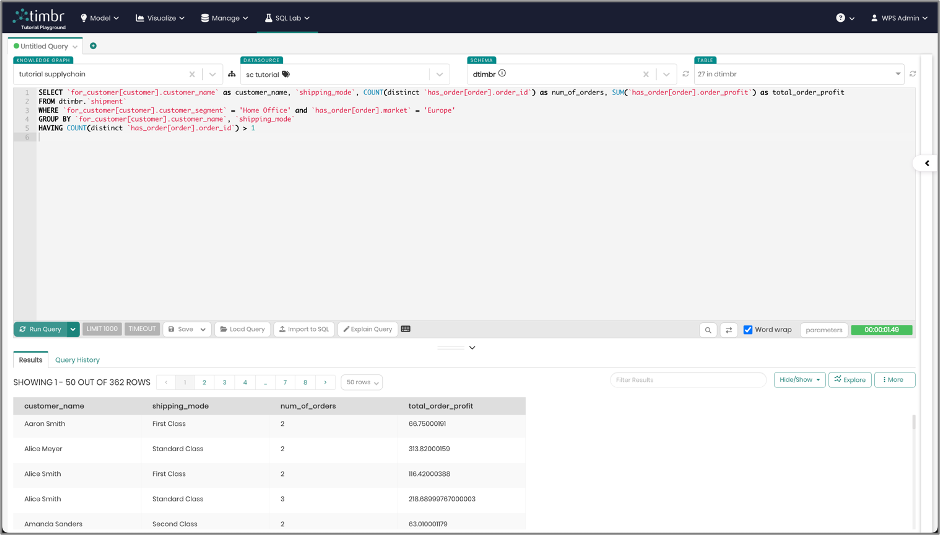This screenshot has height=536, width=940.
Task: Expand the SQL Lab menu
Action: (x=287, y=18)
